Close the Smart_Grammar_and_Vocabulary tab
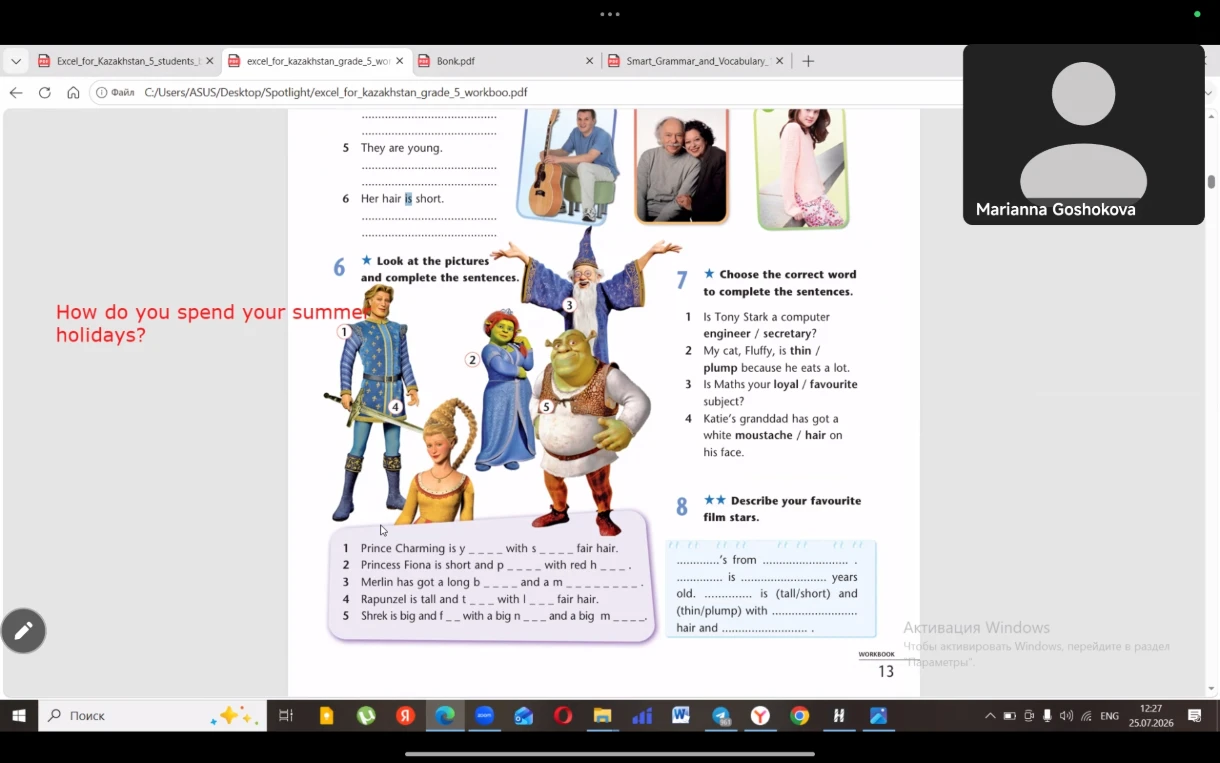 (x=779, y=61)
